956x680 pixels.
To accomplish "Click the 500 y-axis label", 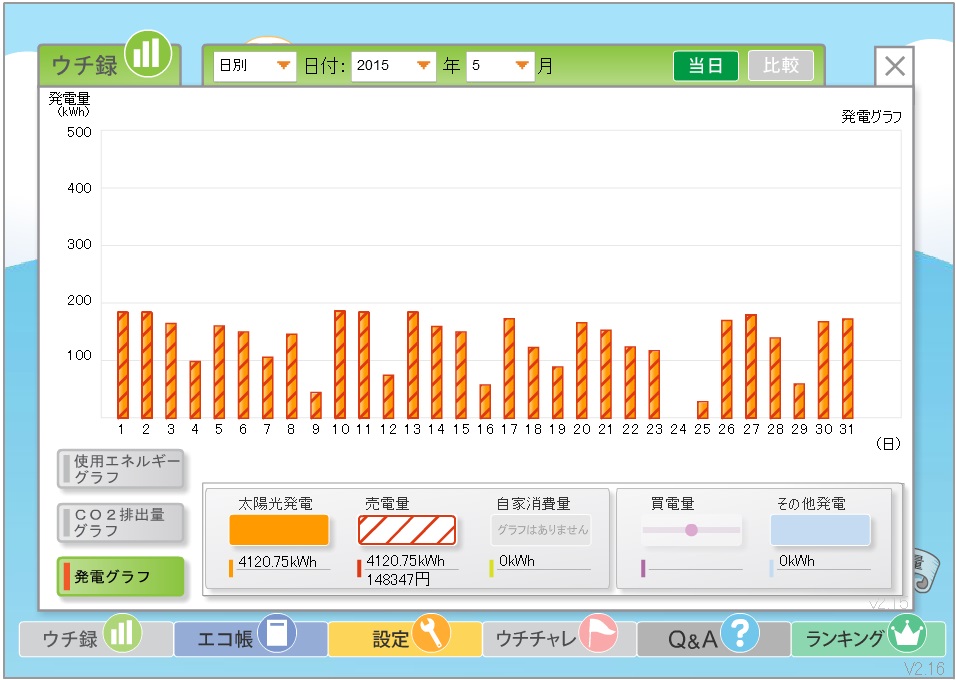I will click(x=79, y=132).
